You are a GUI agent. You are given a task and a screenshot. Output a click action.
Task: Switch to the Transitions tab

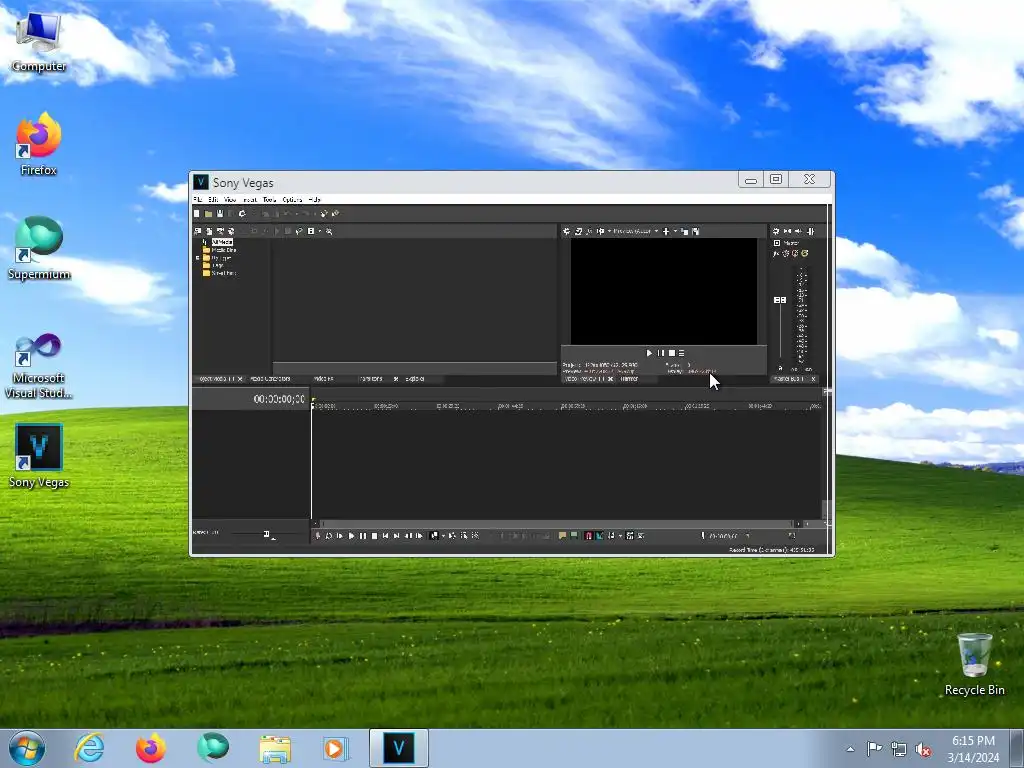tap(371, 379)
